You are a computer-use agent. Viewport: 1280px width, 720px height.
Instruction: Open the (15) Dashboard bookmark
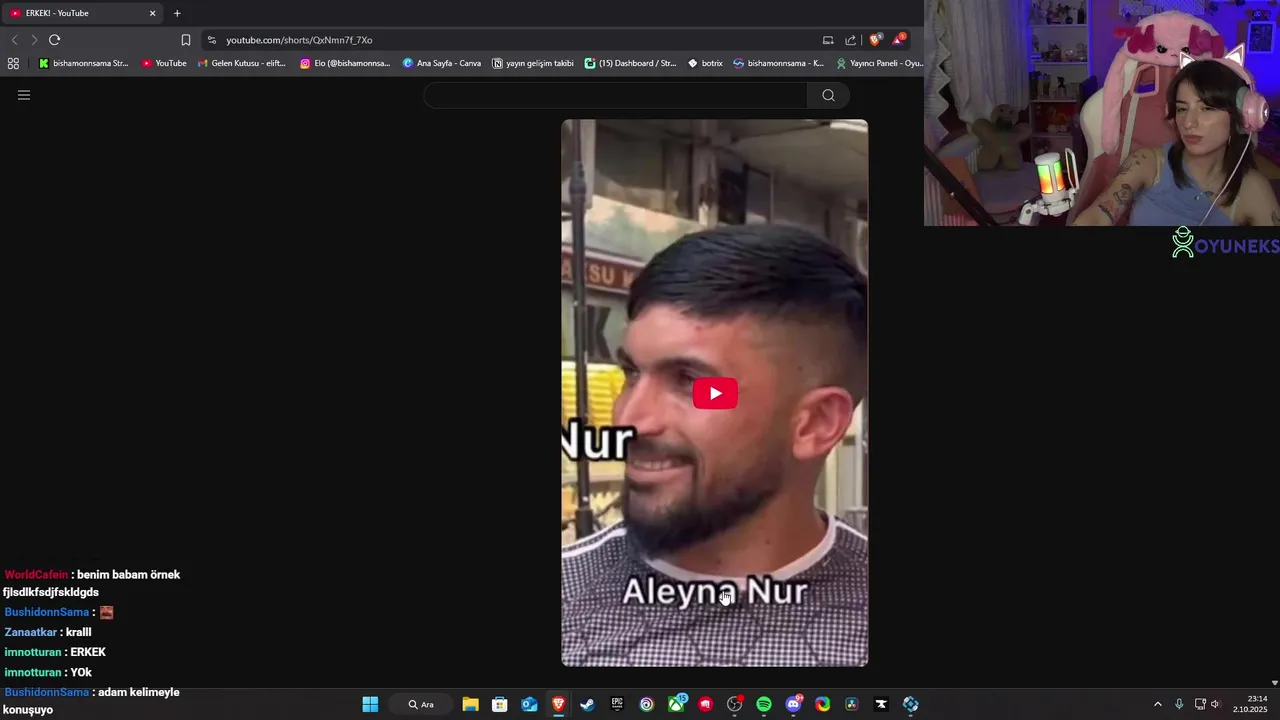(630, 63)
